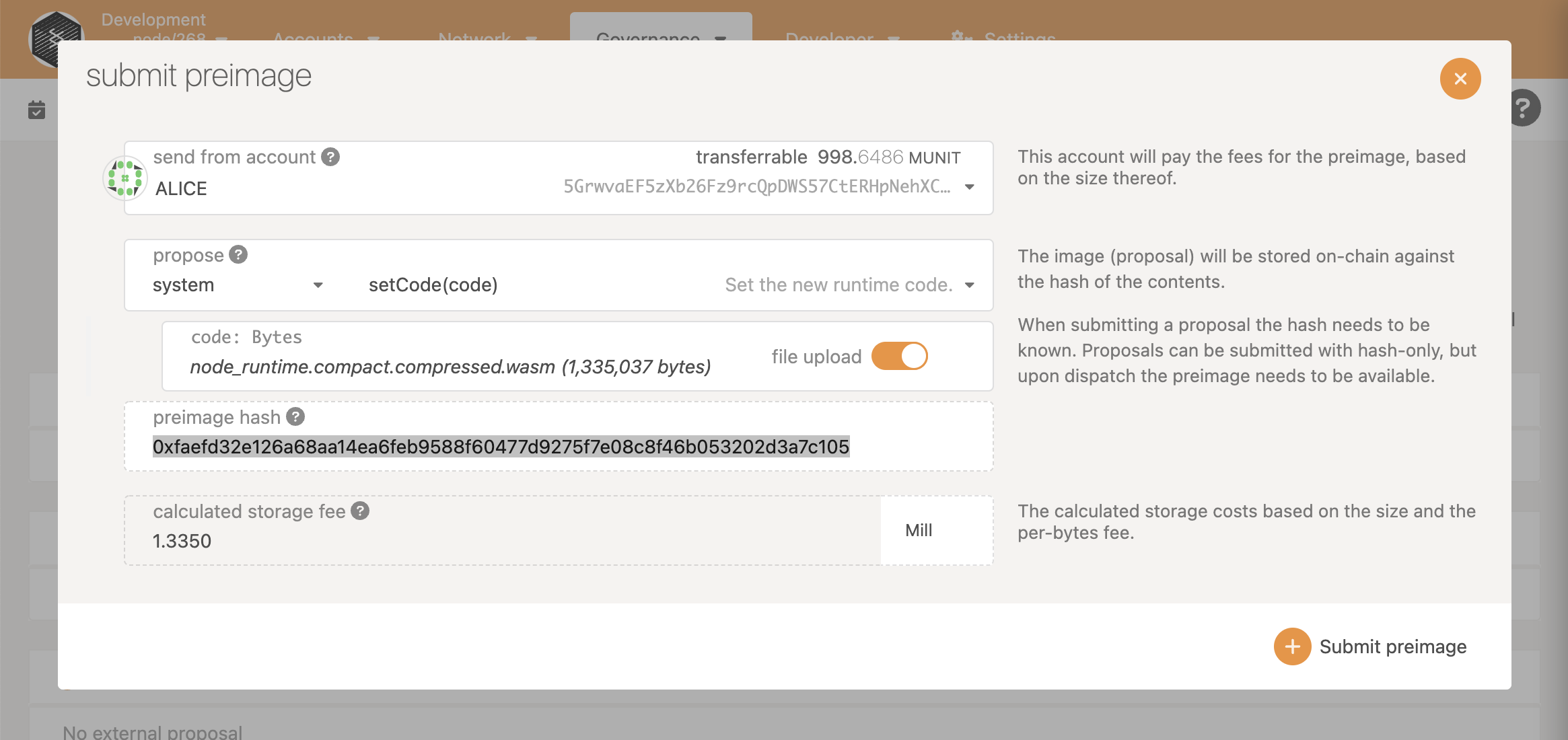Click the calculated storage fee value 1.3350
The width and height of the screenshot is (1568, 740).
[182, 541]
